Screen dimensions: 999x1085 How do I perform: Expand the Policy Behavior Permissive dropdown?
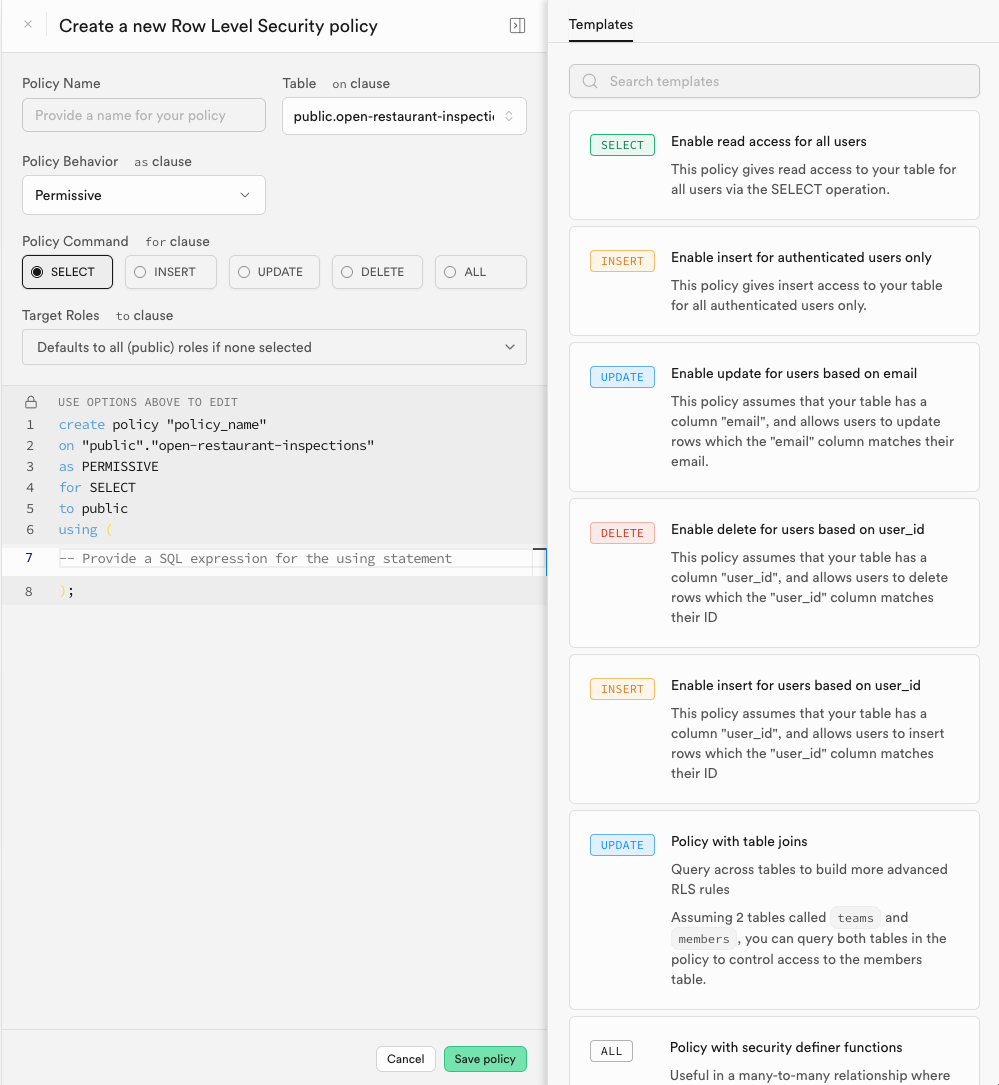[x=144, y=195]
